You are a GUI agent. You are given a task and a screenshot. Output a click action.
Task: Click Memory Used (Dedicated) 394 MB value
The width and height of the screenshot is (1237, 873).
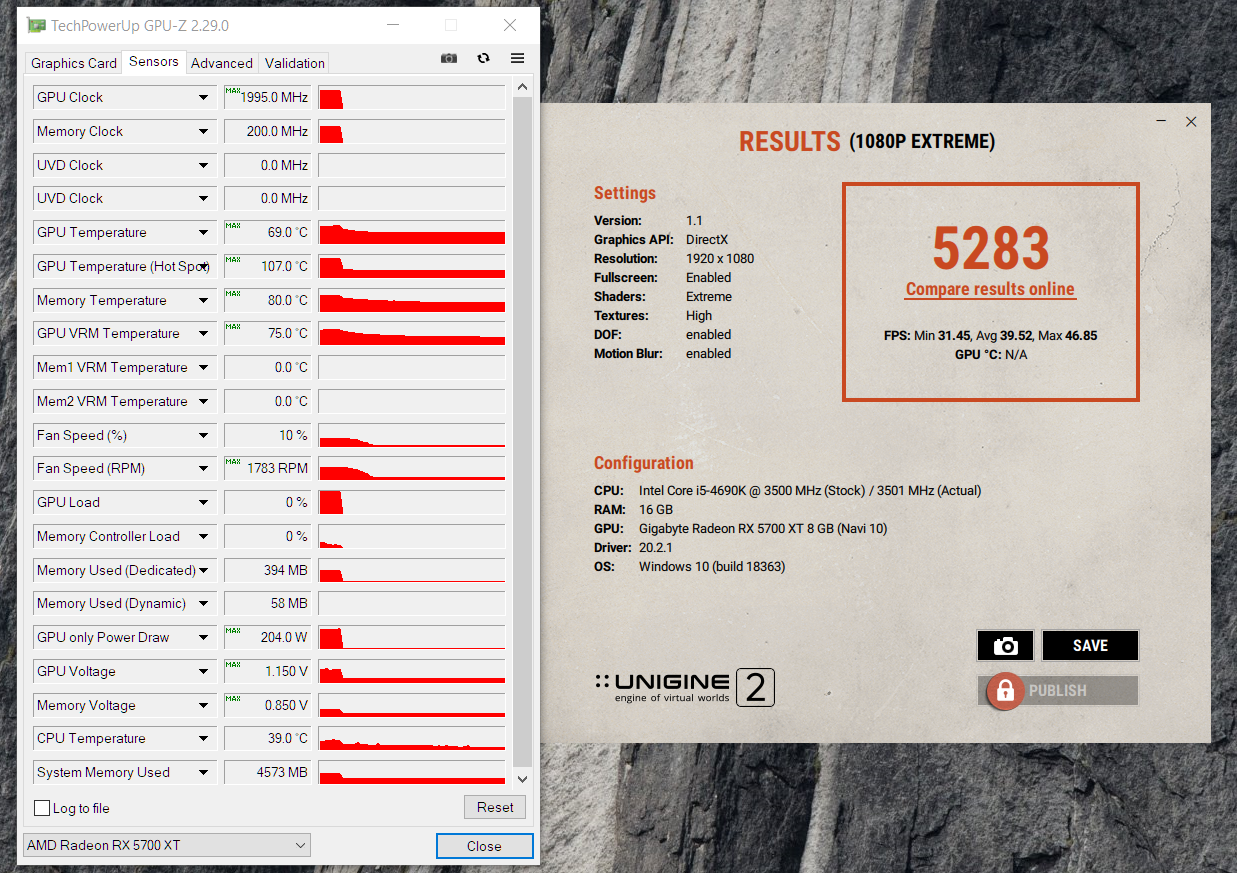coord(266,570)
